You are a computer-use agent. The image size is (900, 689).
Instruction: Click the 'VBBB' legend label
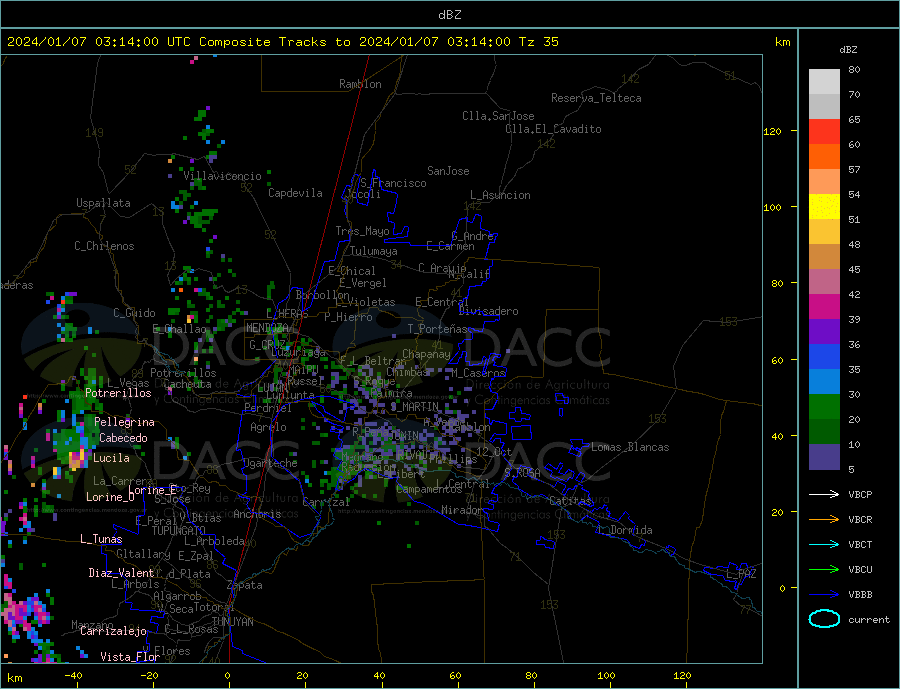[x=860, y=595]
